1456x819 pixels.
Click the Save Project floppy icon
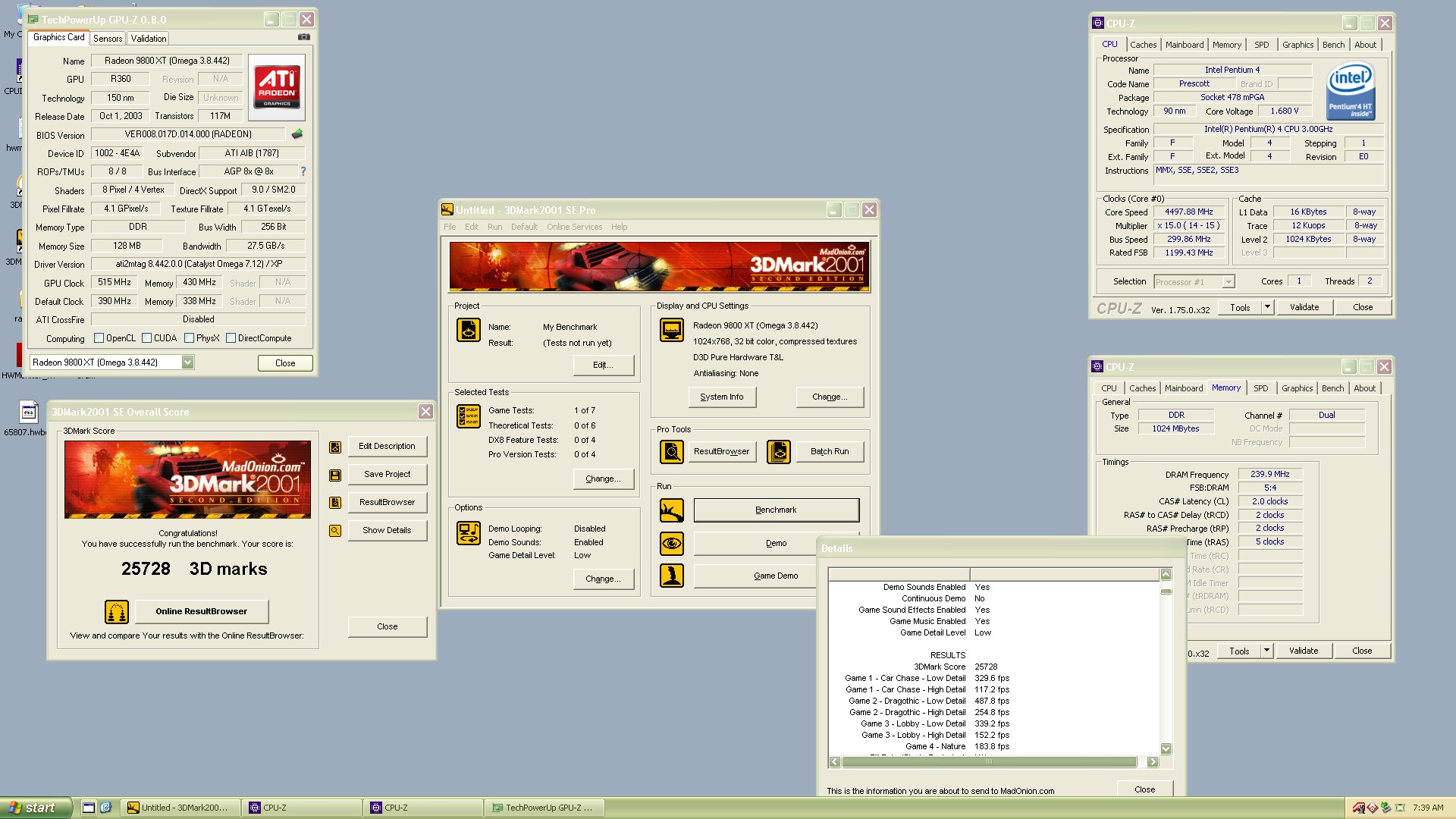click(335, 475)
